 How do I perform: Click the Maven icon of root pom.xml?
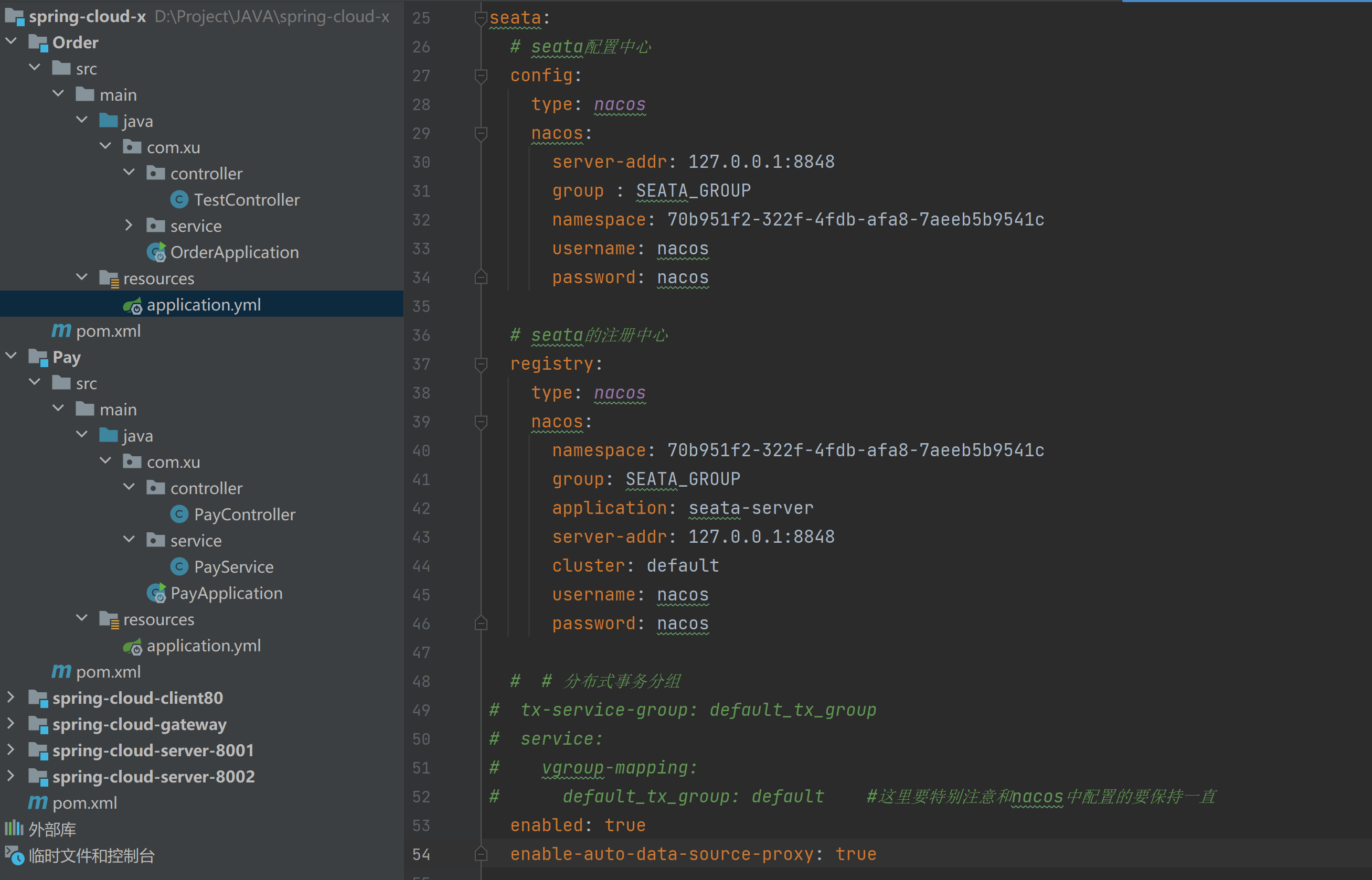[38, 803]
